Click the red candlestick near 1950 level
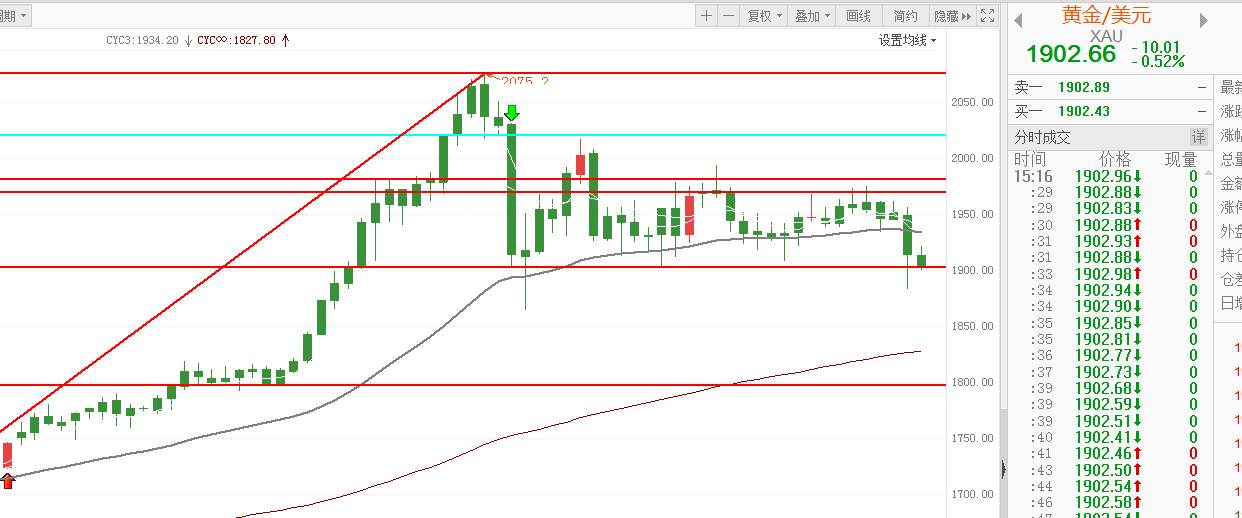The height and width of the screenshot is (518, 1242). pyautogui.click(x=689, y=215)
